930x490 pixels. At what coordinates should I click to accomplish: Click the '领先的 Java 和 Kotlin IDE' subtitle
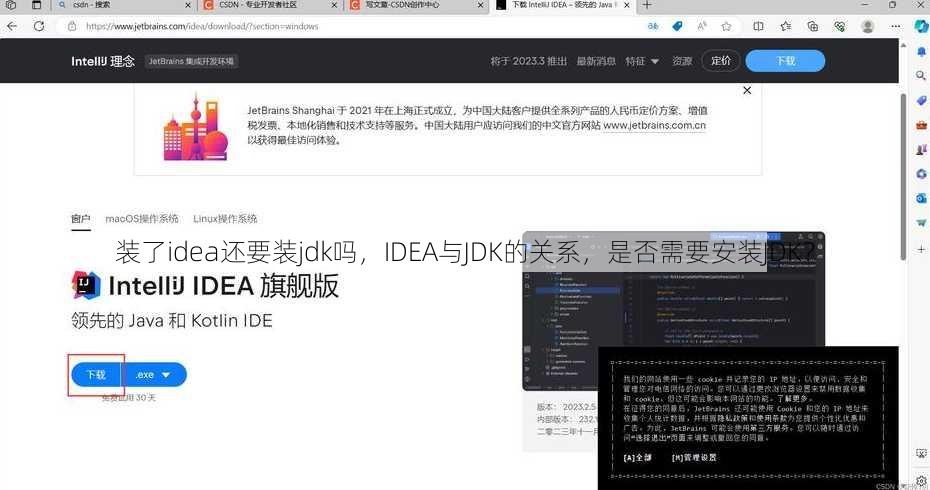point(171,320)
